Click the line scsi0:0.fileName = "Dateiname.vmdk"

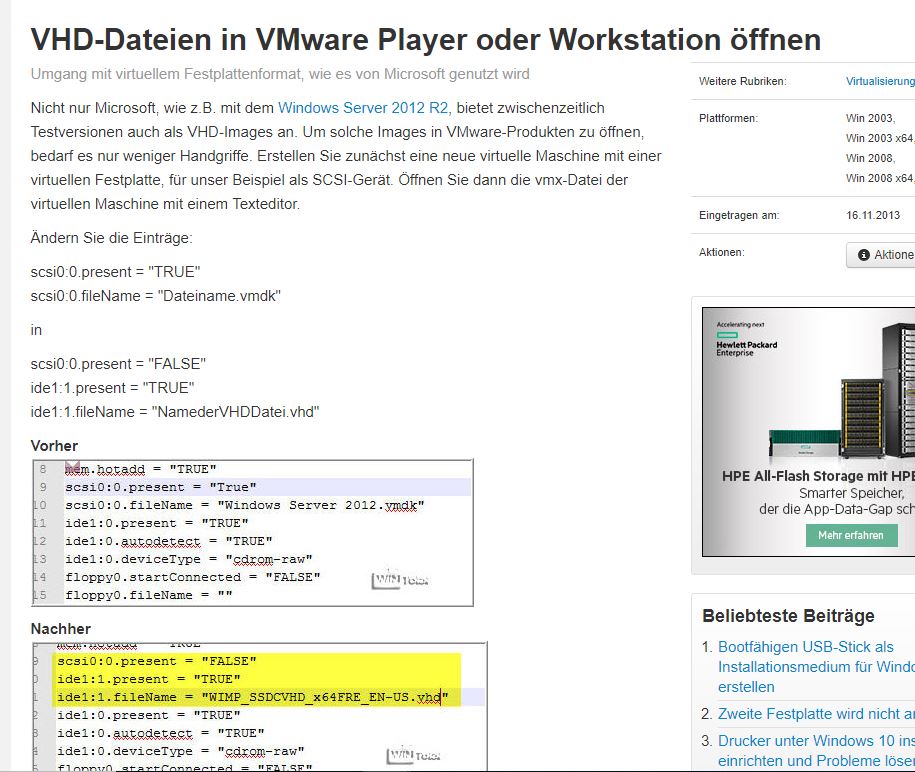click(x=156, y=296)
